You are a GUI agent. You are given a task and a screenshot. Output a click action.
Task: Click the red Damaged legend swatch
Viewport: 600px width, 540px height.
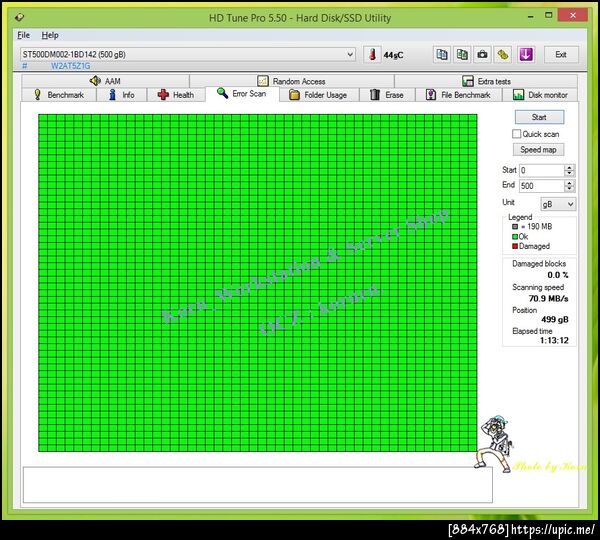[515, 246]
